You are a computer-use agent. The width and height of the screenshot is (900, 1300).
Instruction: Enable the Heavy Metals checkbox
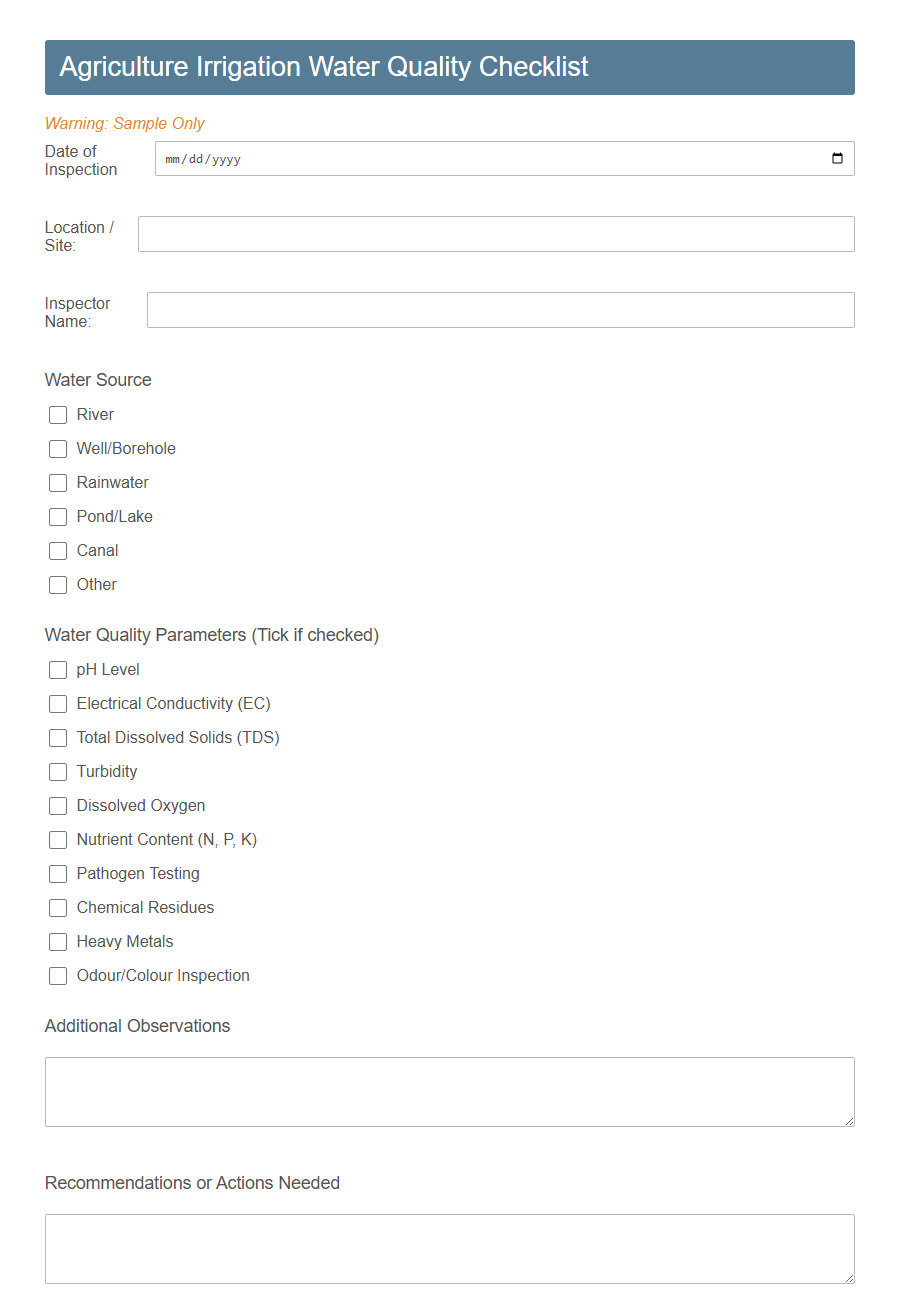point(57,941)
